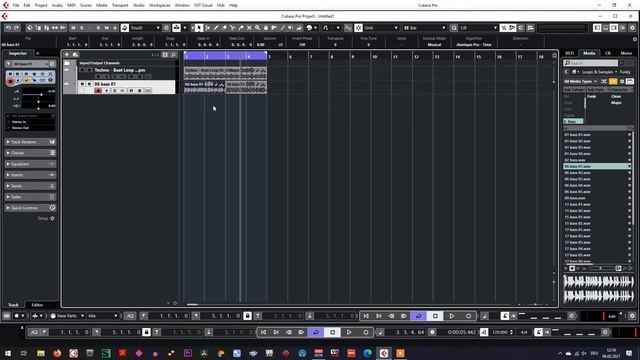Expand Inserts inspector section
The height and width of the screenshot is (360, 640).
tap(30, 175)
